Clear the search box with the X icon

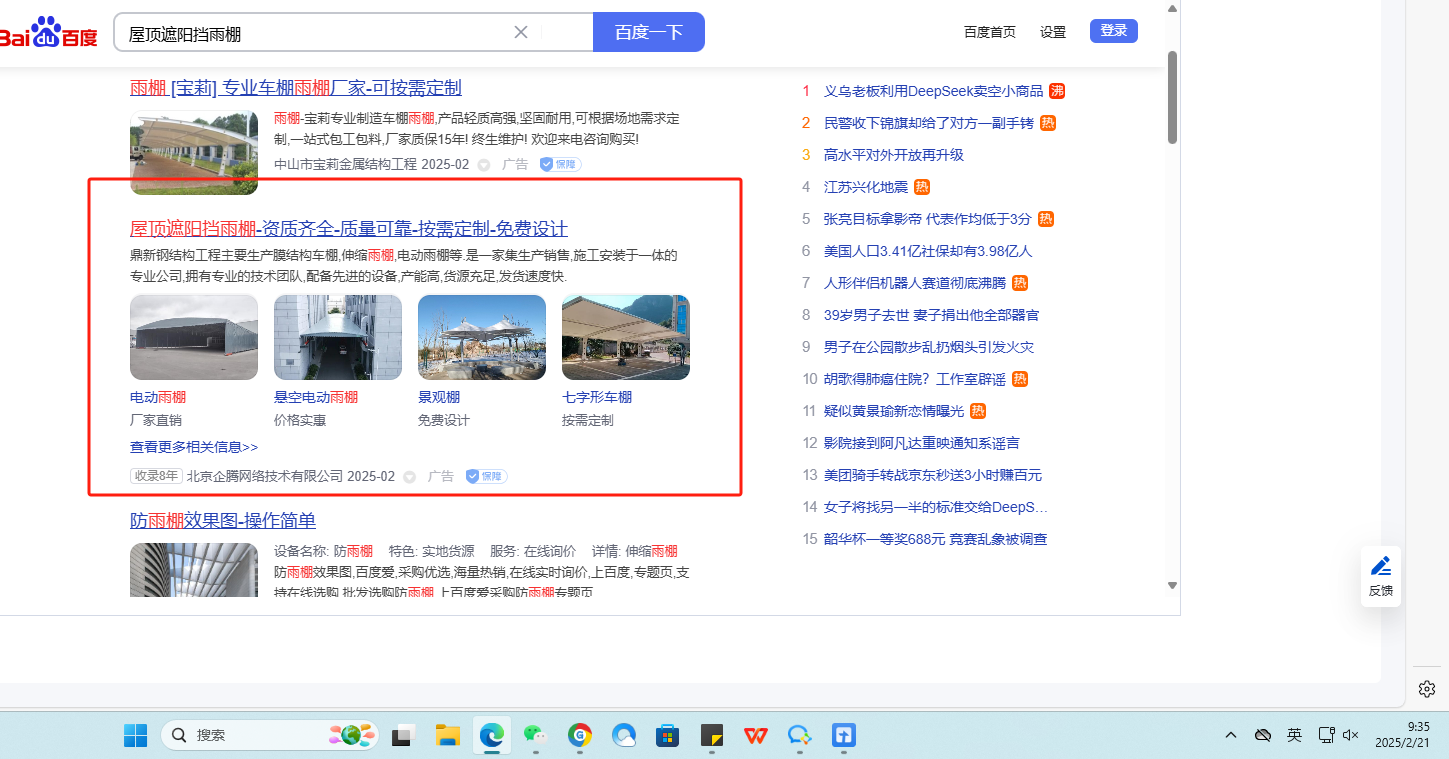pyautogui.click(x=521, y=32)
